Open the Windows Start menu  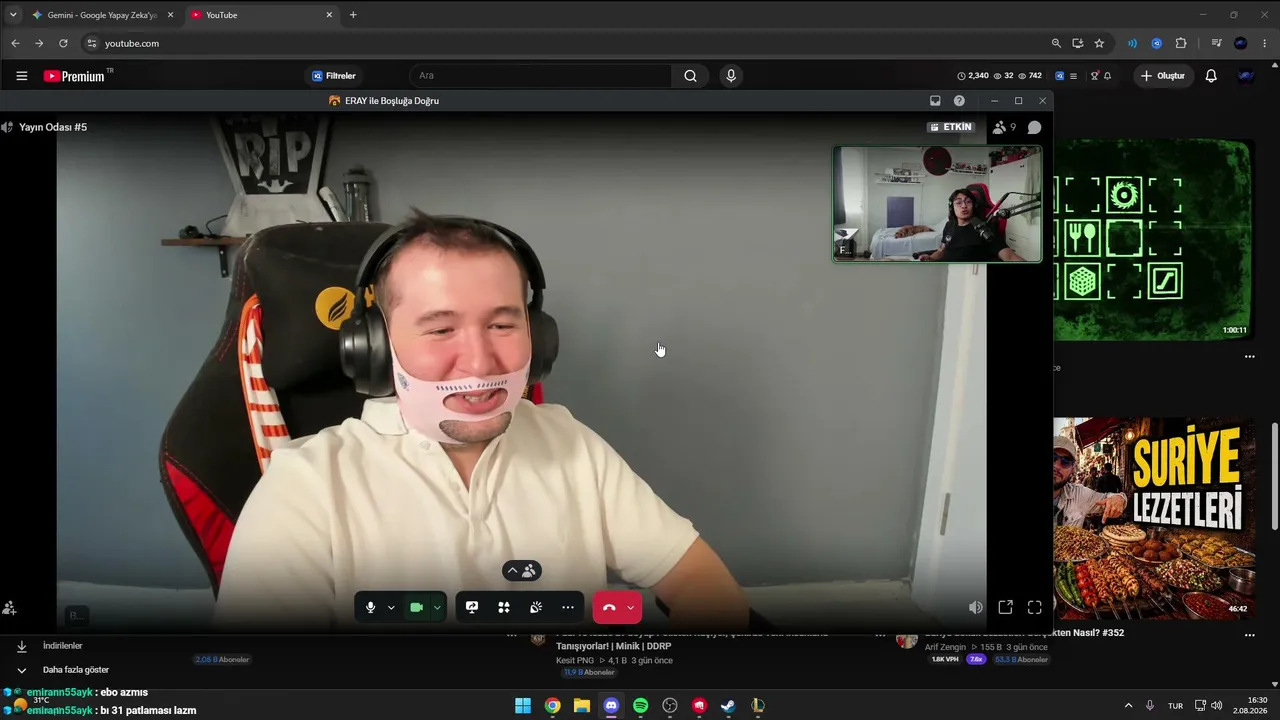pos(523,706)
